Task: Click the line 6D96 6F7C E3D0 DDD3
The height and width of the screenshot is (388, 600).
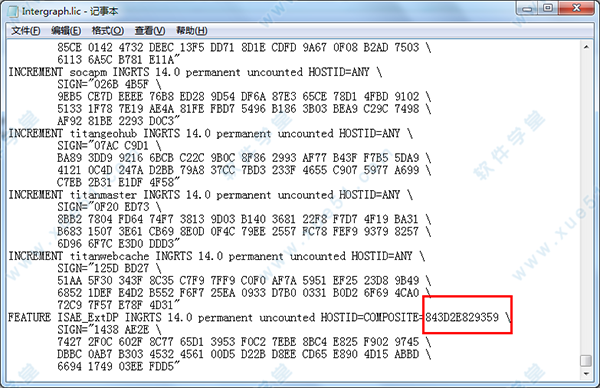Action: point(118,243)
